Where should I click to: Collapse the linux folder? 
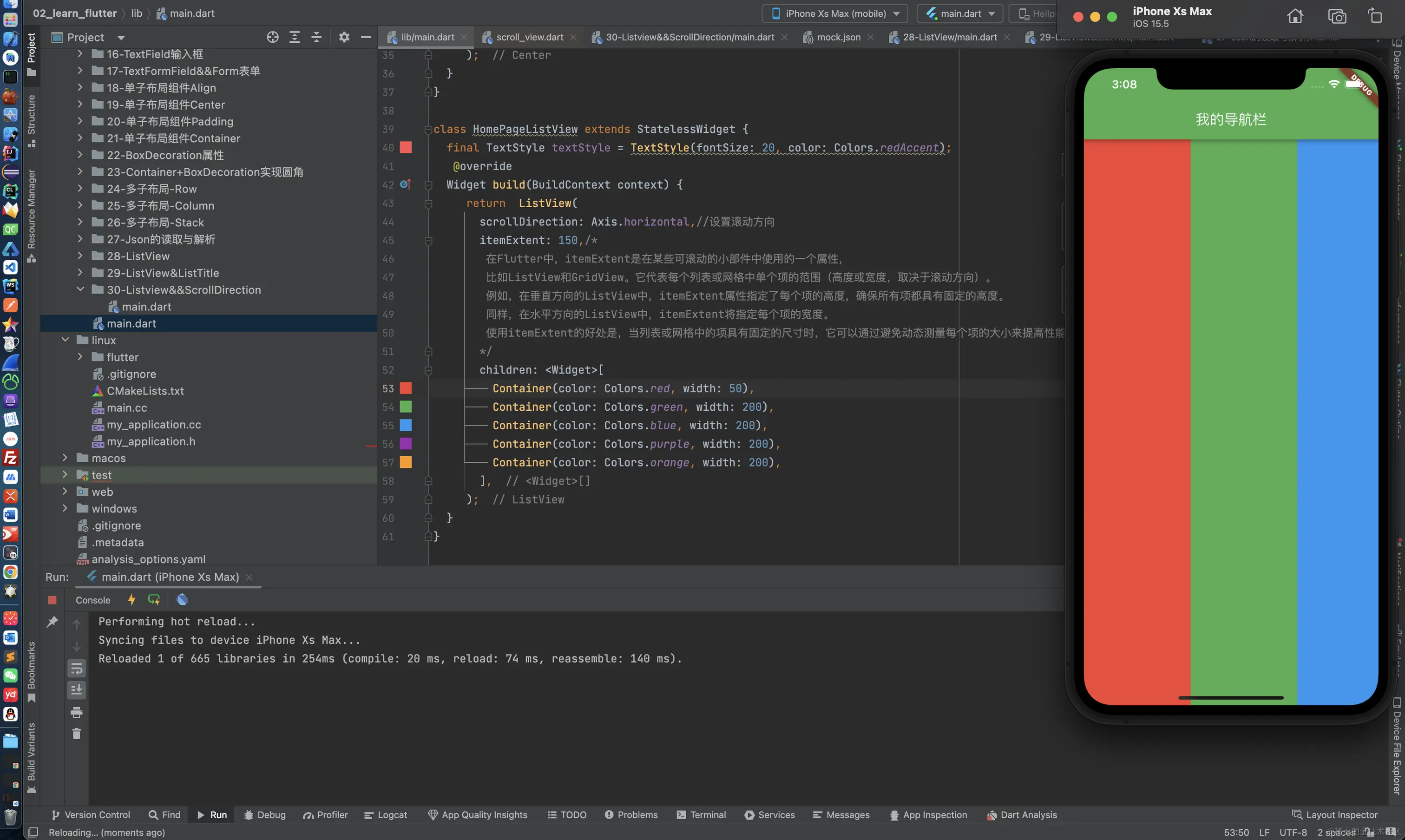[65, 340]
